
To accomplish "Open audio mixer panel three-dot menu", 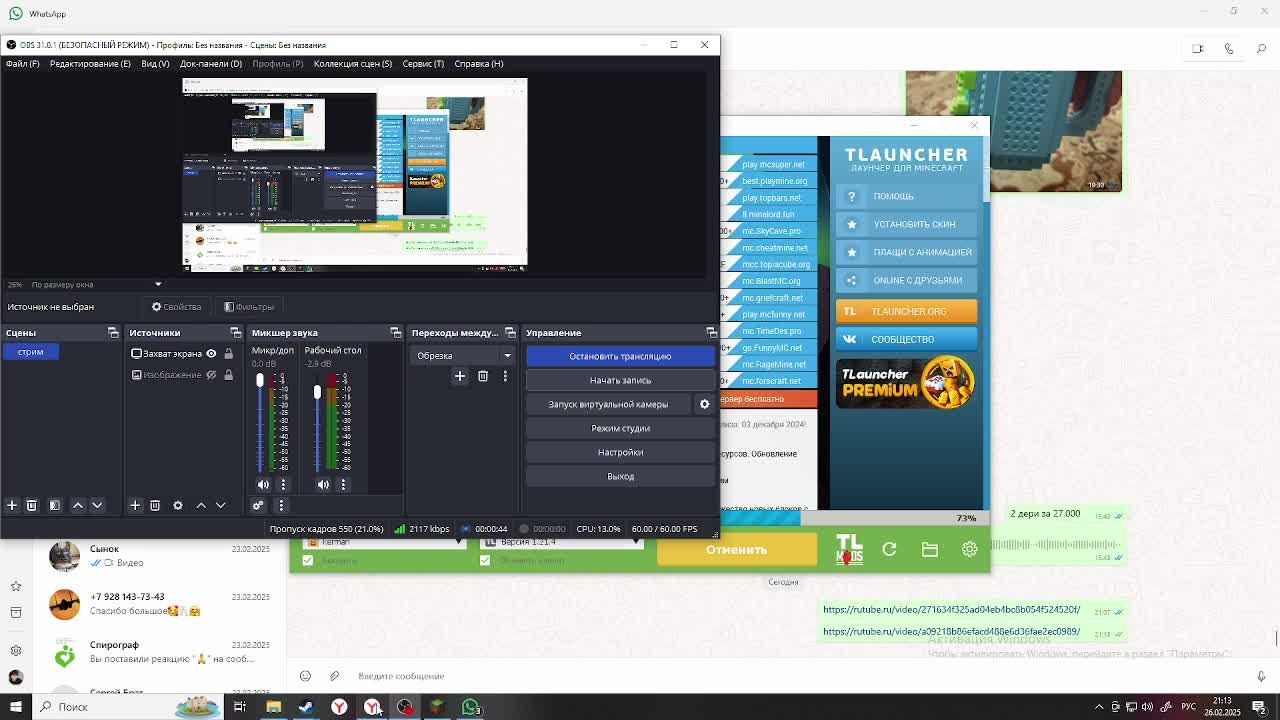I will click(x=281, y=505).
